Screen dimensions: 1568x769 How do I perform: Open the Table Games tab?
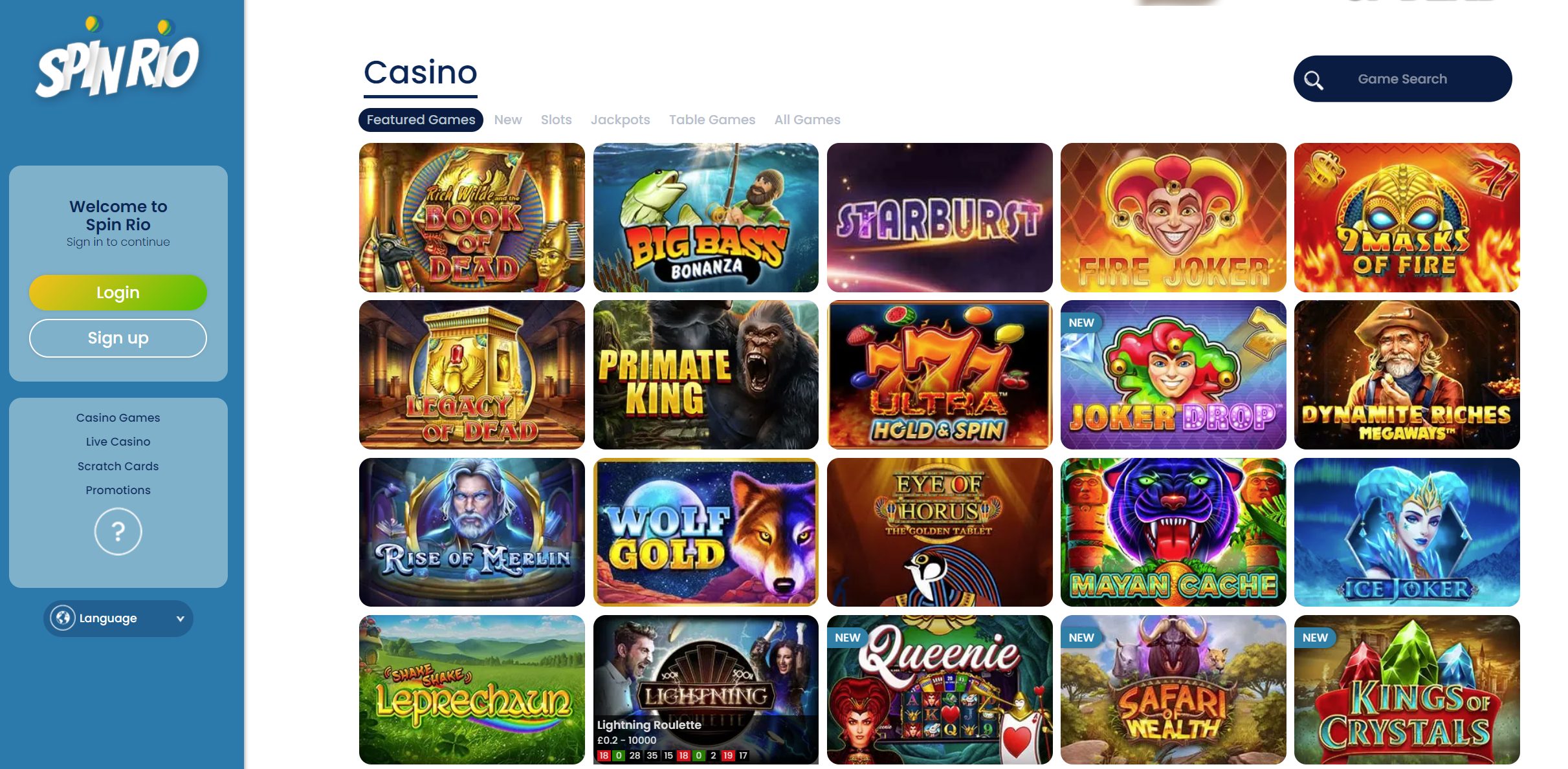coord(712,120)
